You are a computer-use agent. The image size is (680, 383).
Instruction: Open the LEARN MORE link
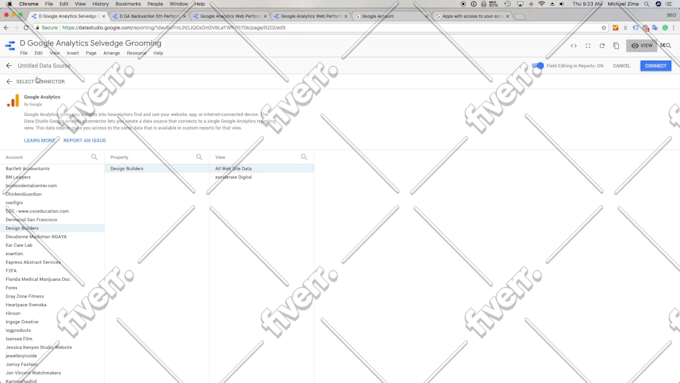(39, 141)
